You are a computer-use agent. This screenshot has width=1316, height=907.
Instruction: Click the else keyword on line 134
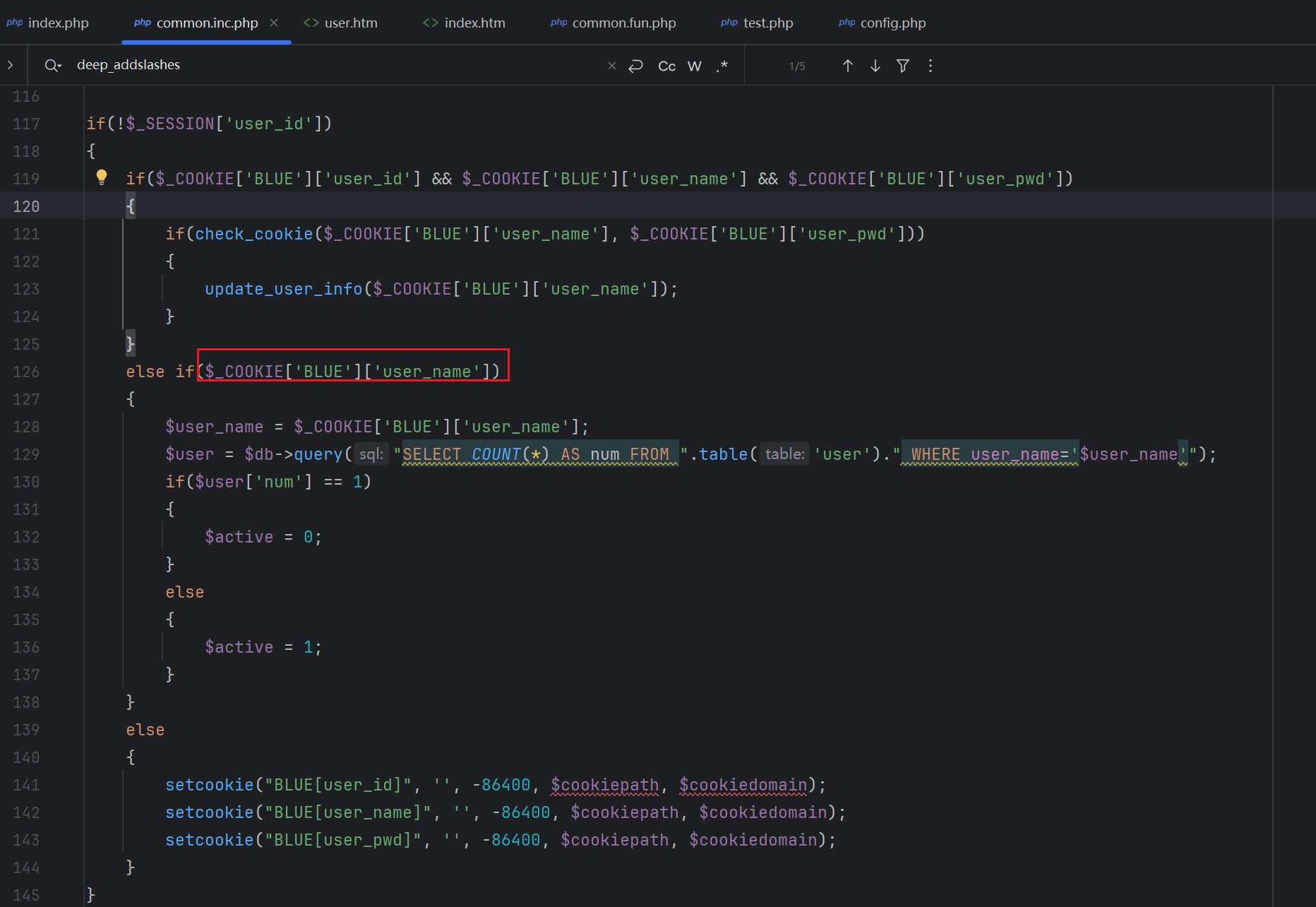pos(185,592)
